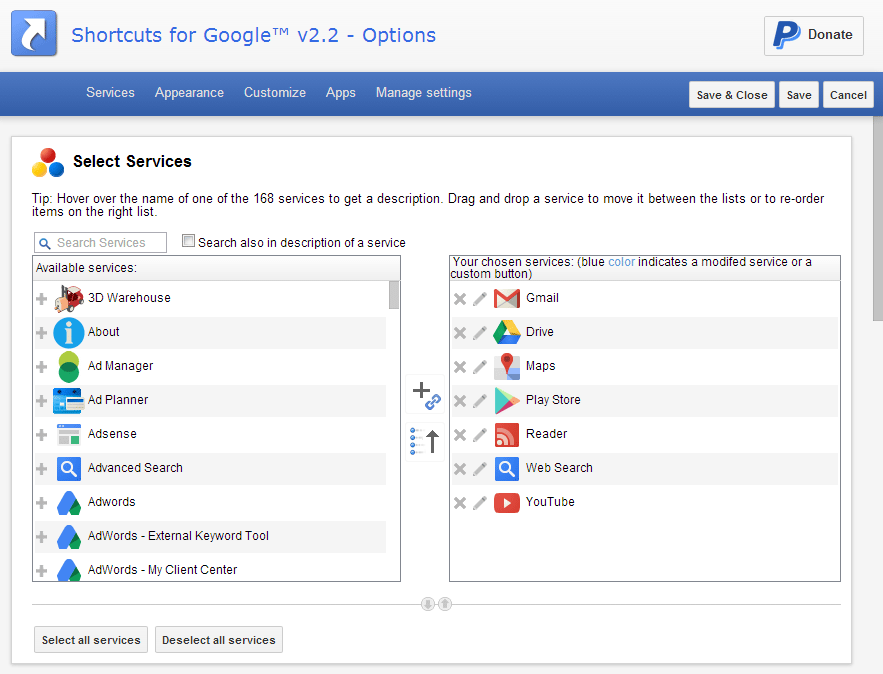
Task: Edit the Drive service with pencil icon
Action: (480, 333)
